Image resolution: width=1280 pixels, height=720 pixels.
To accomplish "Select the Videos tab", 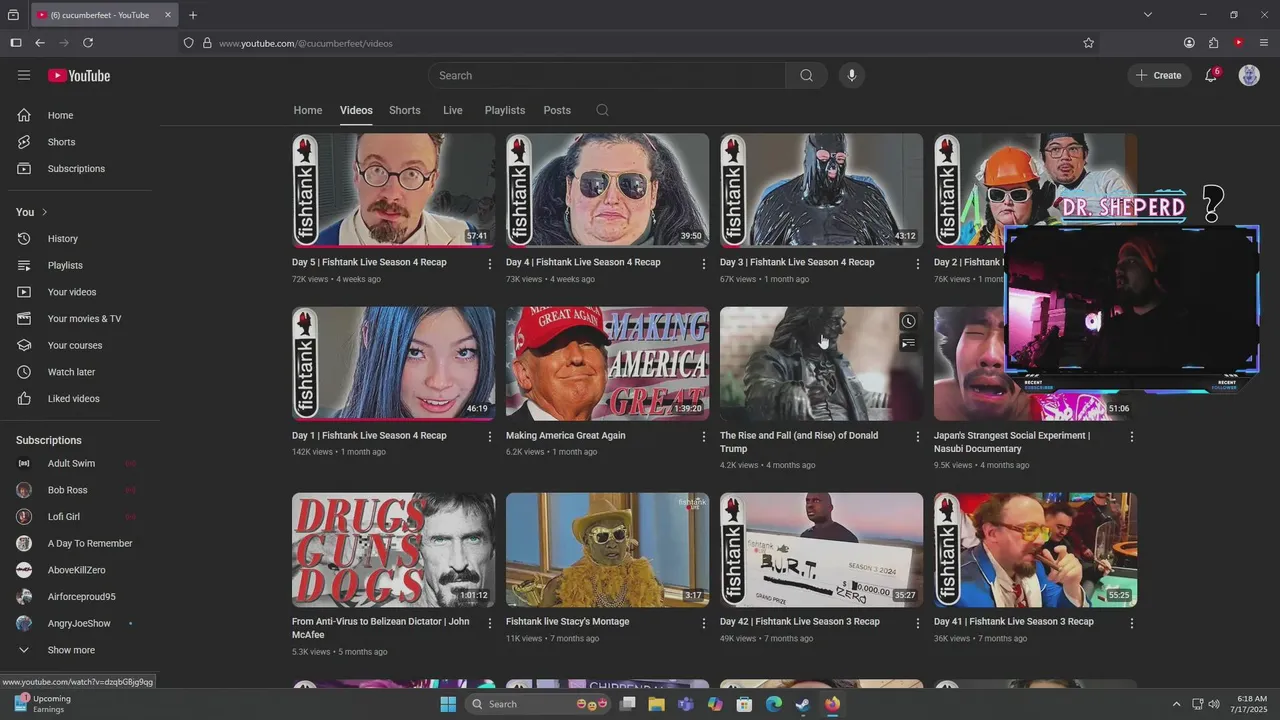I will pos(356,110).
